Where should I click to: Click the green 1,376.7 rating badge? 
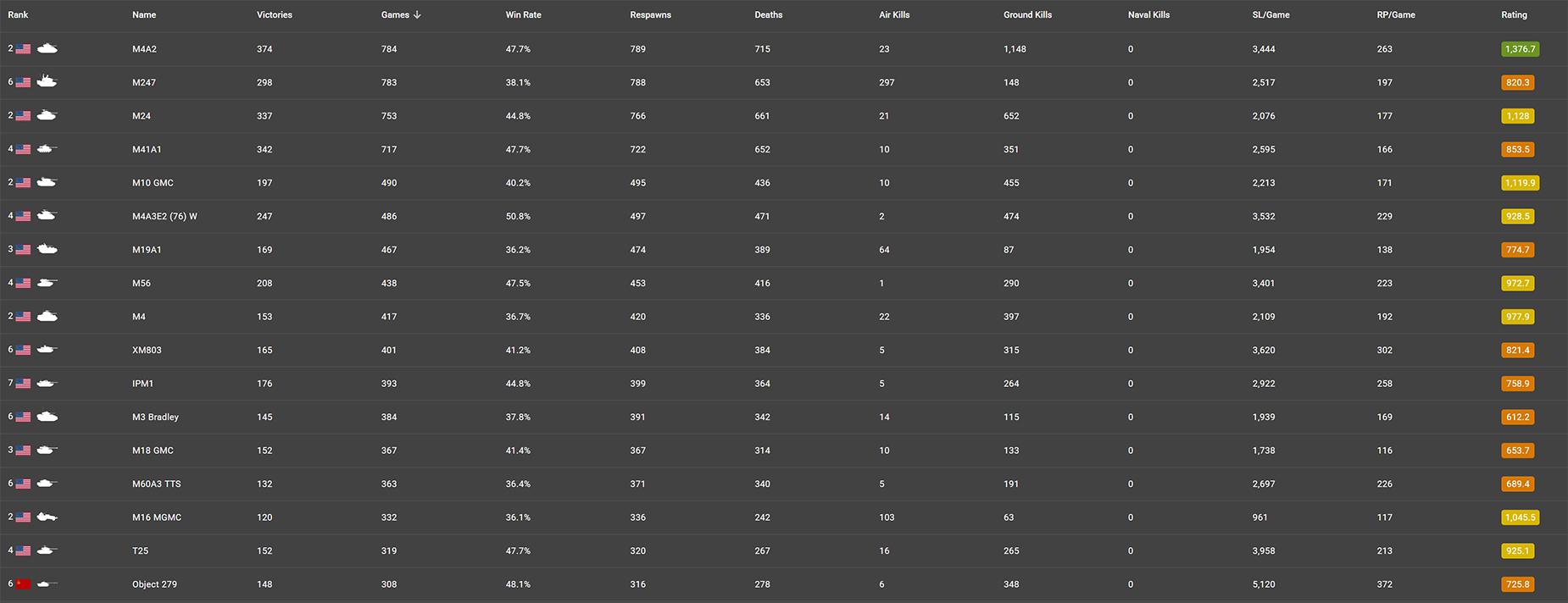[x=1520, y=49]
